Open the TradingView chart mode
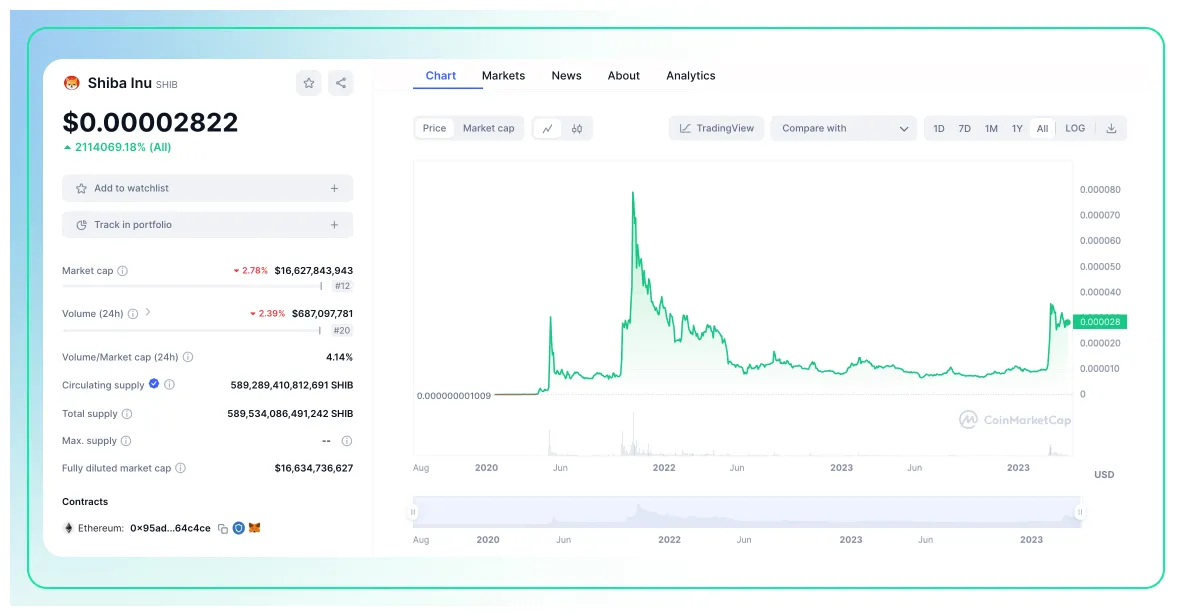 pyautogui.click(x=716, y=128)
